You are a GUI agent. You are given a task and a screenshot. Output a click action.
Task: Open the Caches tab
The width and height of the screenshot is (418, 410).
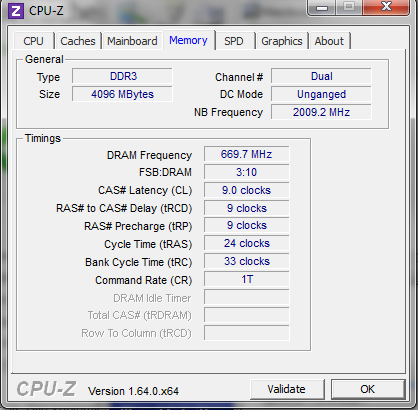[x=78, y=41]
